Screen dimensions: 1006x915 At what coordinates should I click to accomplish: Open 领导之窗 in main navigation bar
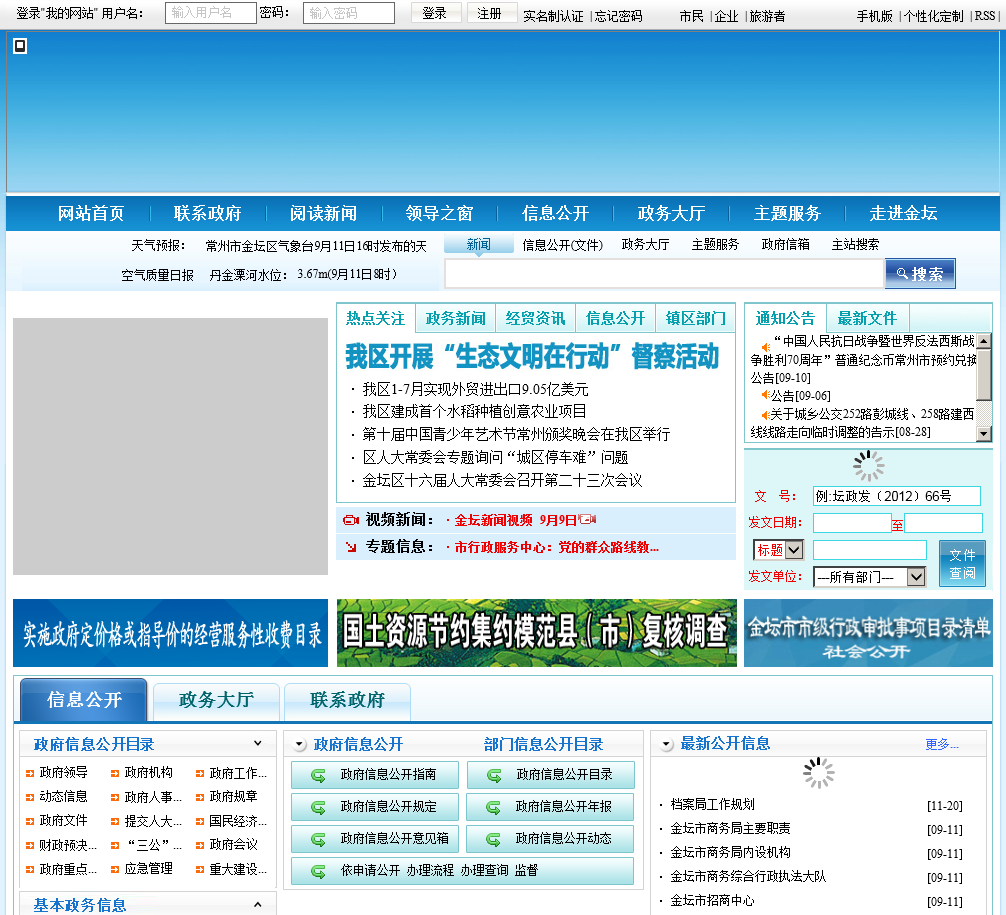point(439,213)
